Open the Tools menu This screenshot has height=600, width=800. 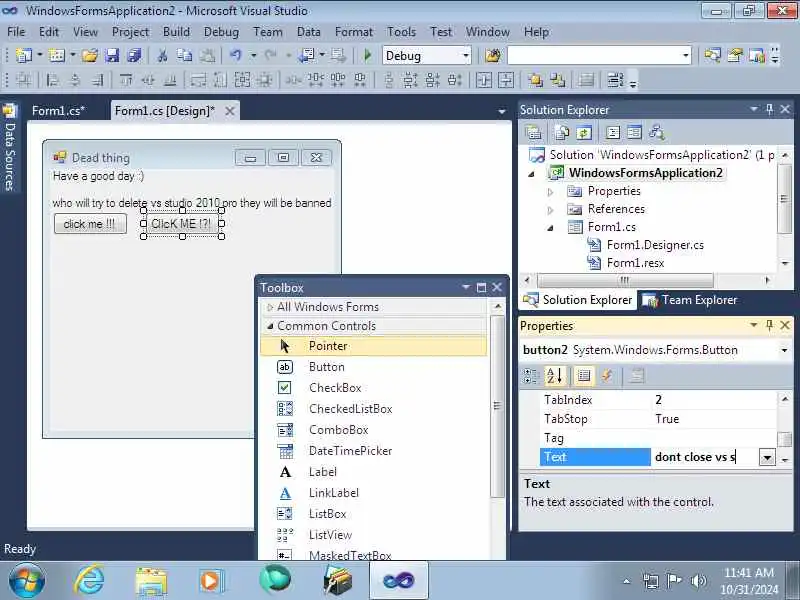click(402, 32)
